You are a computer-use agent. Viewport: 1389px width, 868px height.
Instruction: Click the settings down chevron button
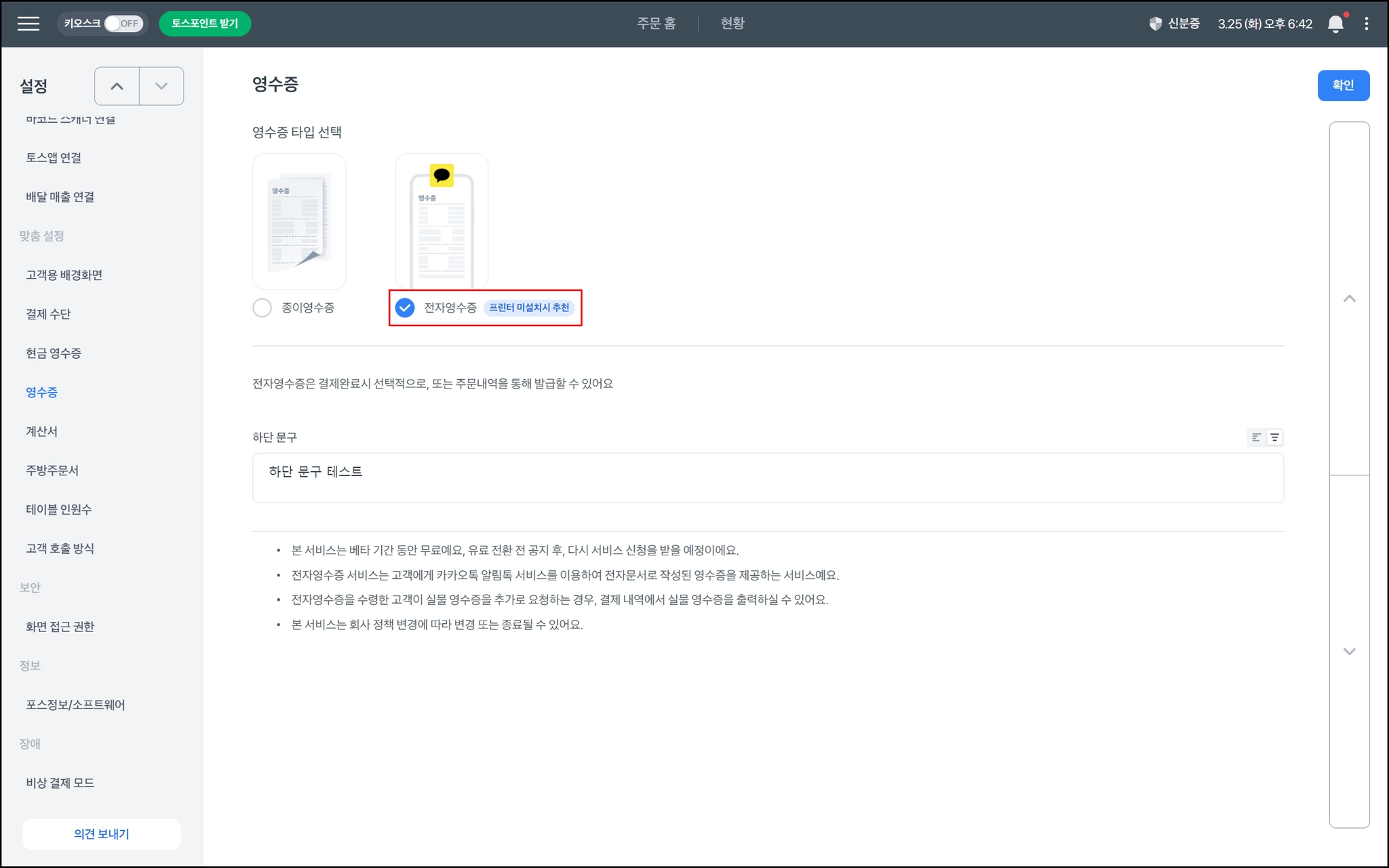tap(161, 86)
